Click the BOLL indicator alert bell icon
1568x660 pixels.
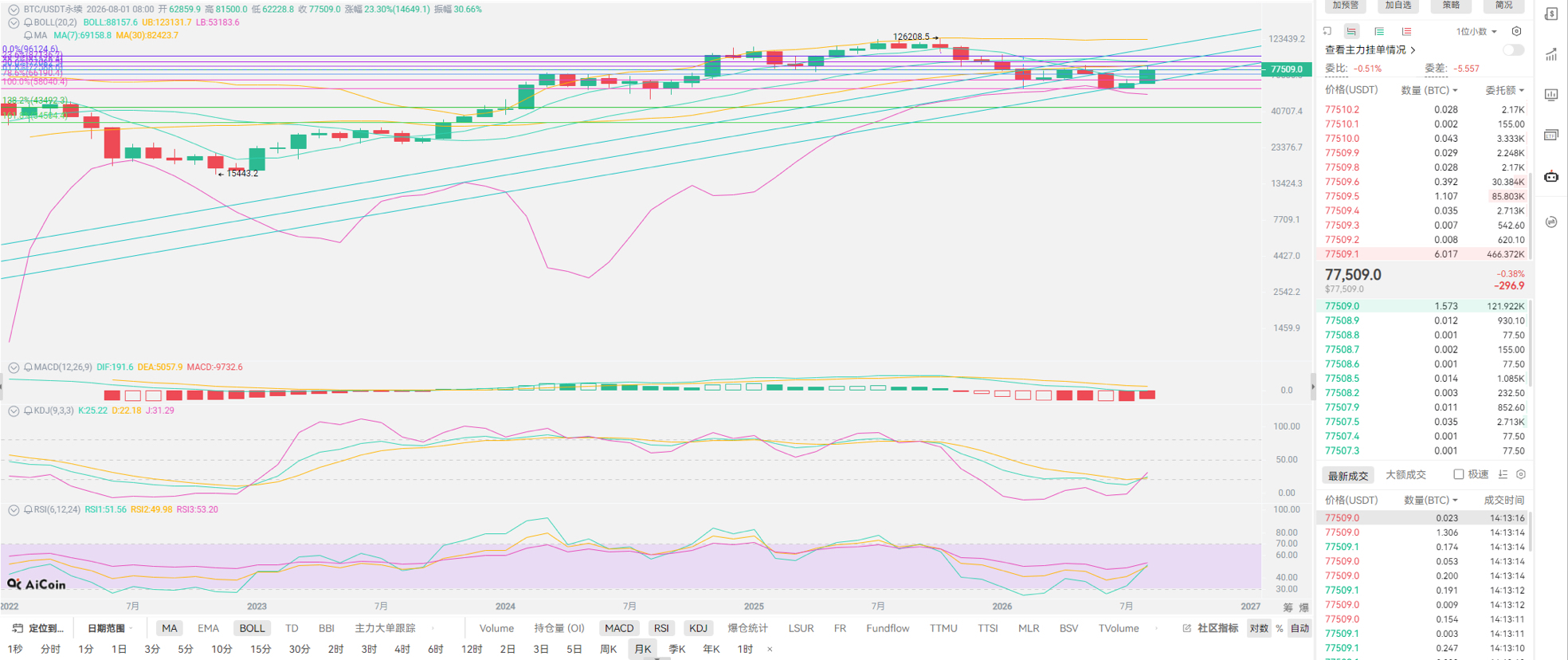[x=28, y=22]
